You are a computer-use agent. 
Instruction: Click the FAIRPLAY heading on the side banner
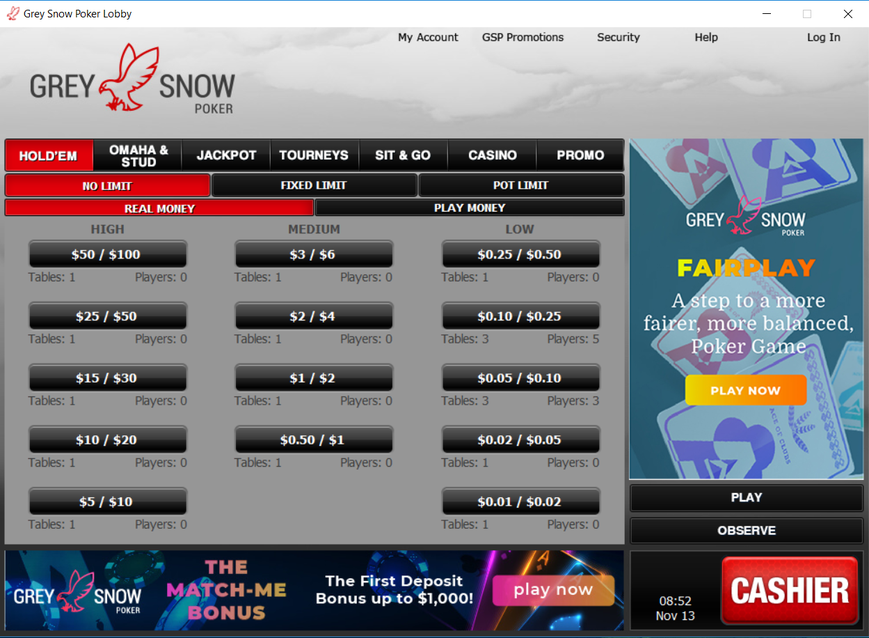746,268
